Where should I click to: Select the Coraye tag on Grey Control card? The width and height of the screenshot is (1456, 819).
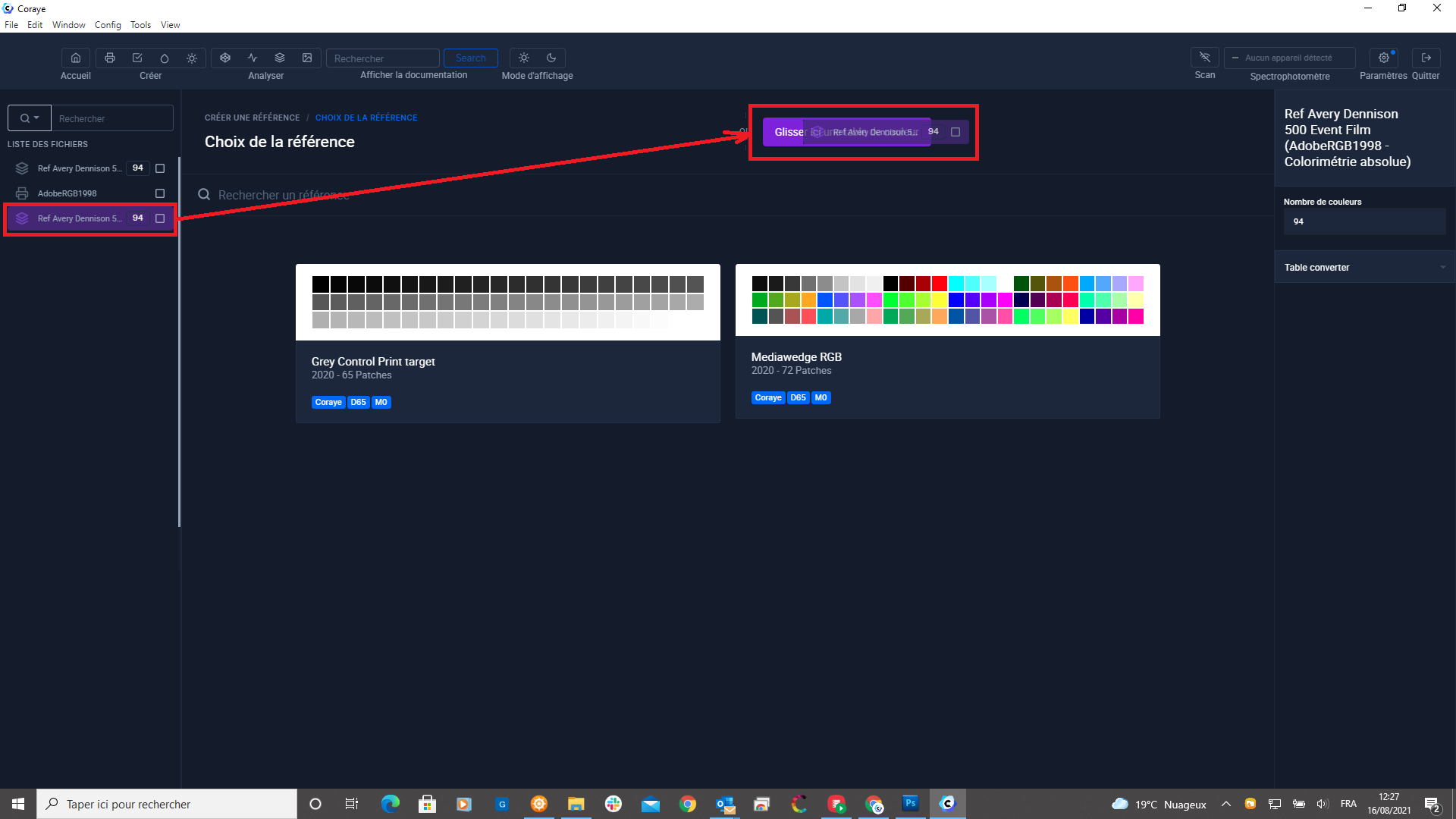pos(328,402)
